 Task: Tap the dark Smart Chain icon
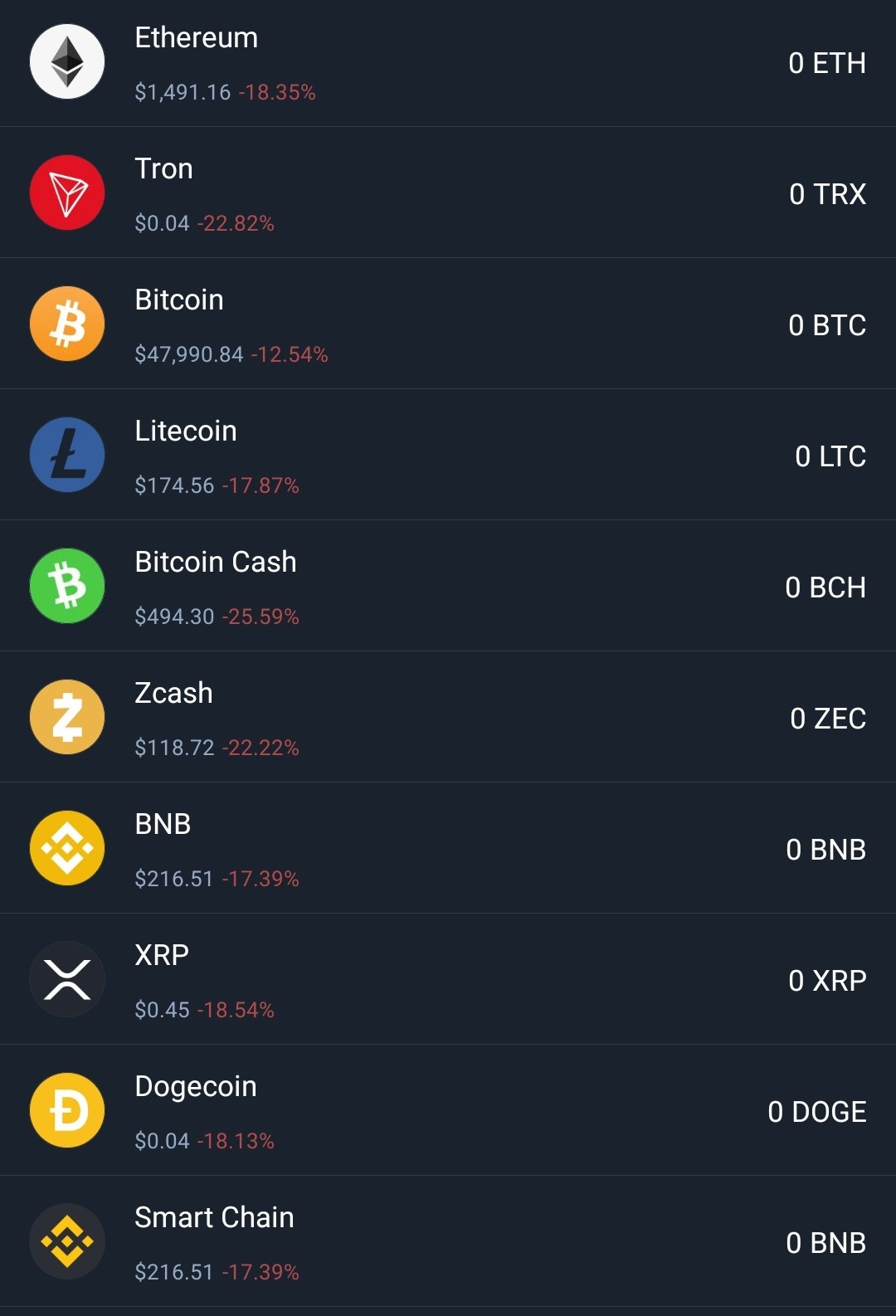click(67, 1242)
